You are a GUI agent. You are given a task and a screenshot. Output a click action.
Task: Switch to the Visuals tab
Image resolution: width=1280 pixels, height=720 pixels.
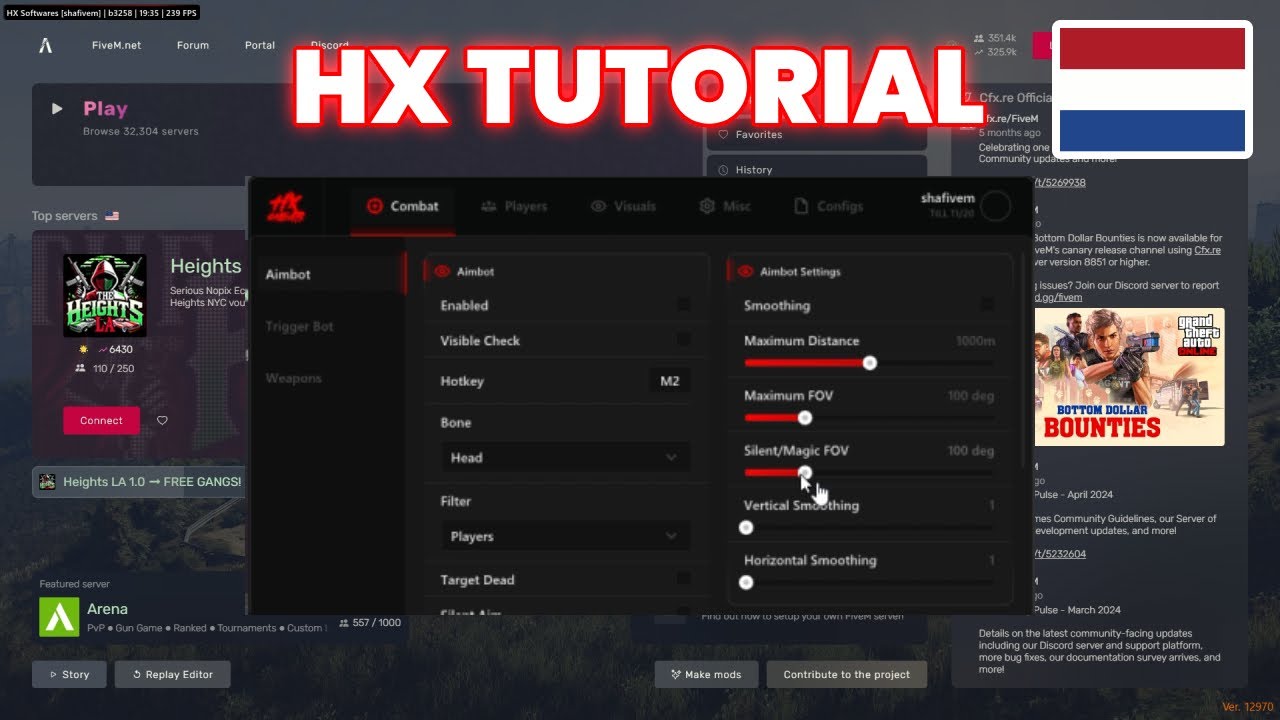click(x=623, y=206)
